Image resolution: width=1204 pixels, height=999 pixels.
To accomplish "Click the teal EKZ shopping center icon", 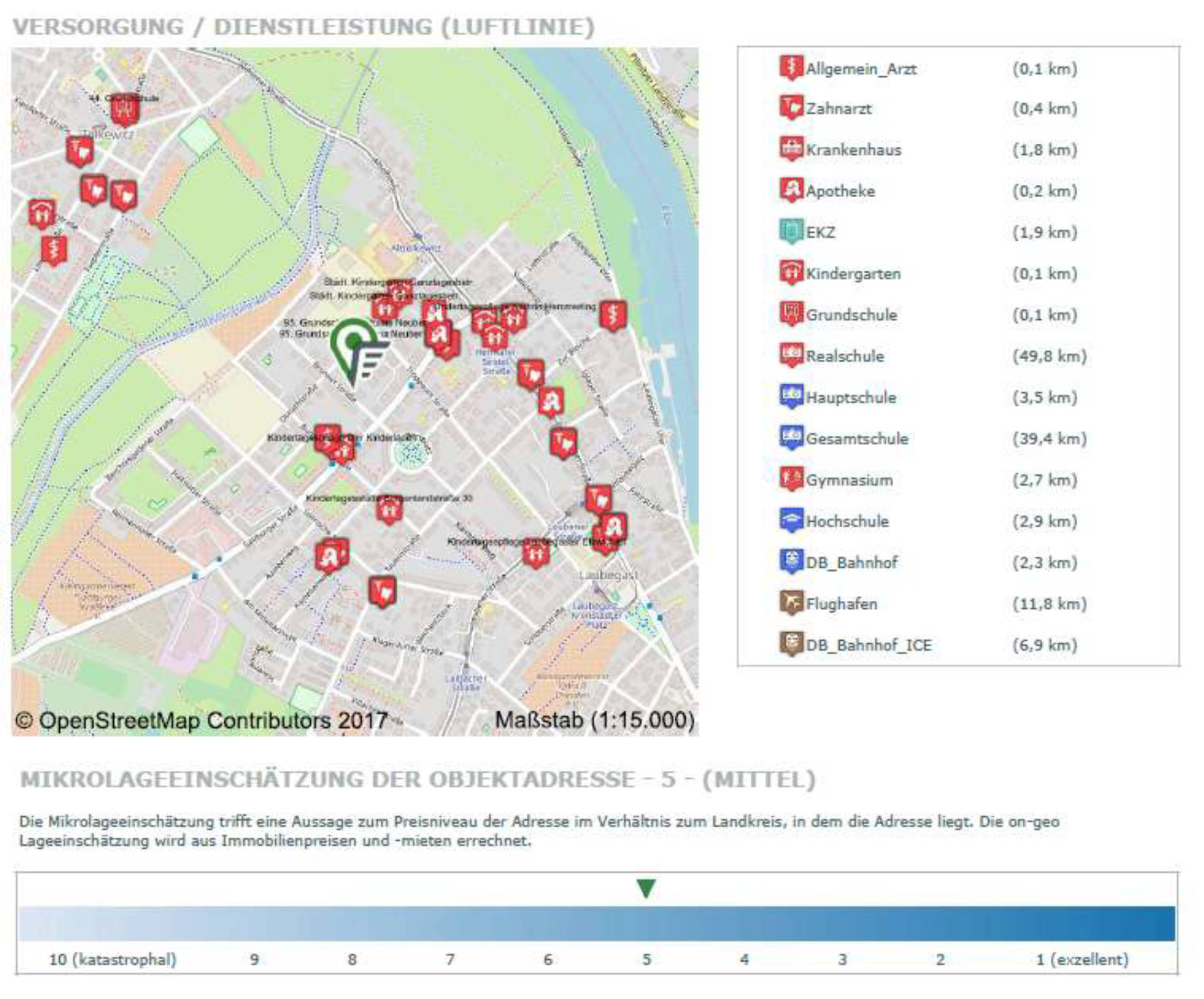I will 791,232.
